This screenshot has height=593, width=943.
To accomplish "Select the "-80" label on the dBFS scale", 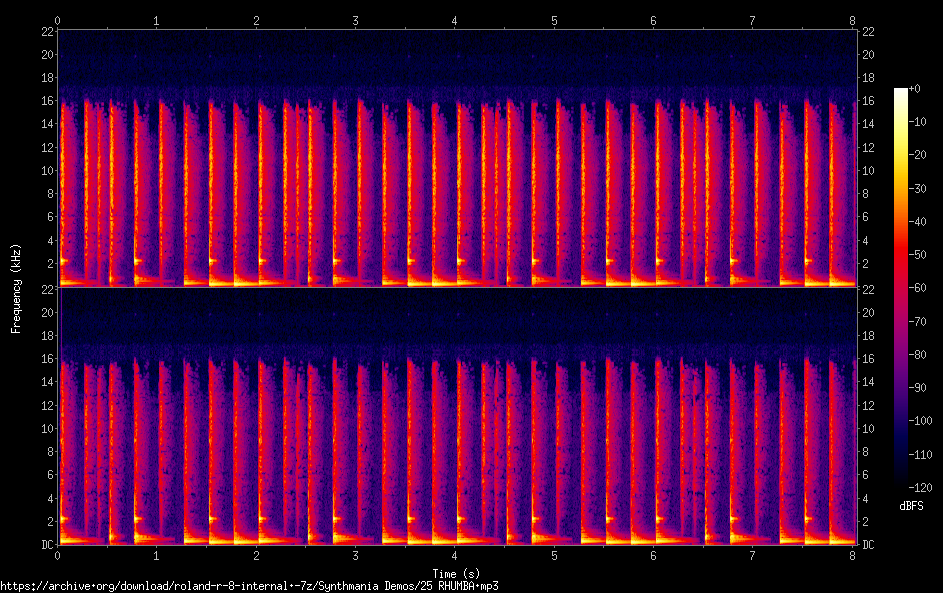I will tap(918, 354).
